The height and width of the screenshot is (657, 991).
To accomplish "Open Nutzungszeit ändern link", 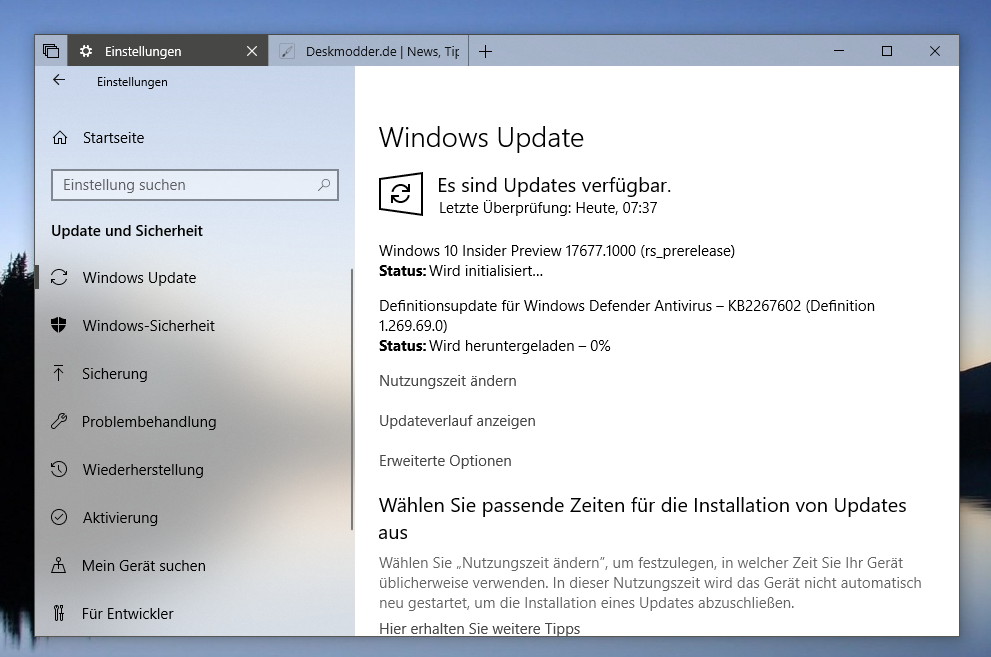I will (447, 381).
